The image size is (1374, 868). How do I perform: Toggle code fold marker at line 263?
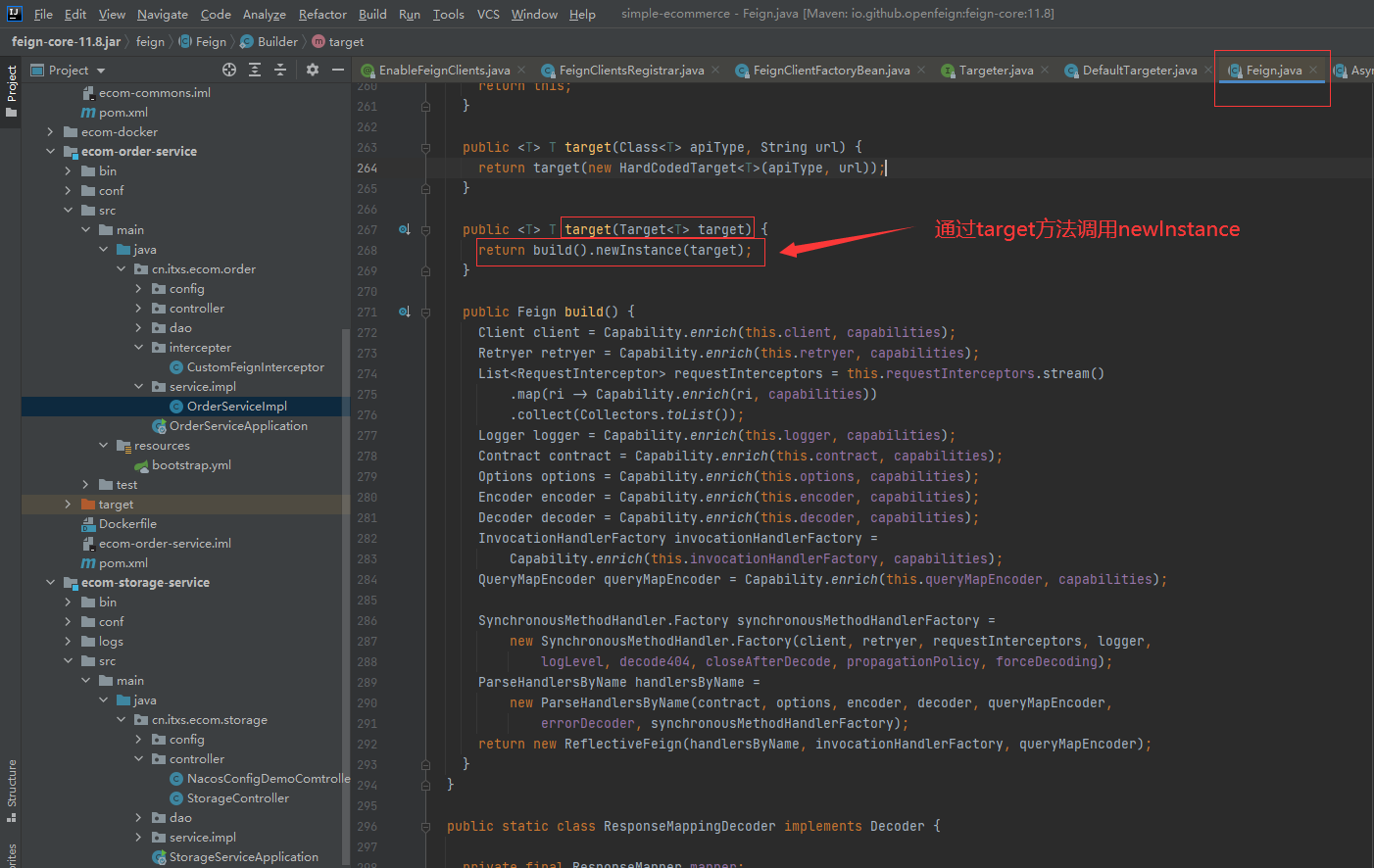(x=426, y=148)
